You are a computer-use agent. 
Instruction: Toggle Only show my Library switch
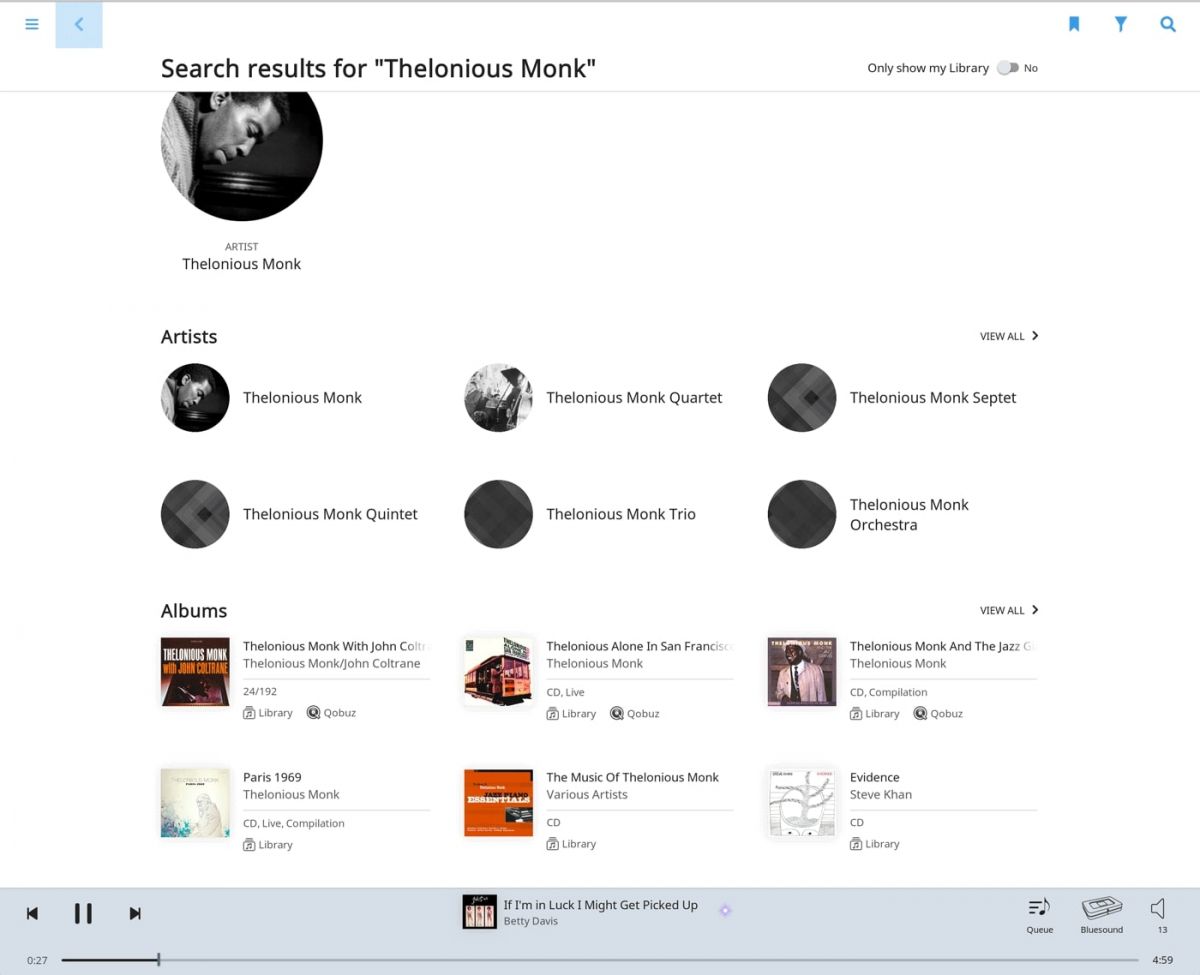[1008, 68]
